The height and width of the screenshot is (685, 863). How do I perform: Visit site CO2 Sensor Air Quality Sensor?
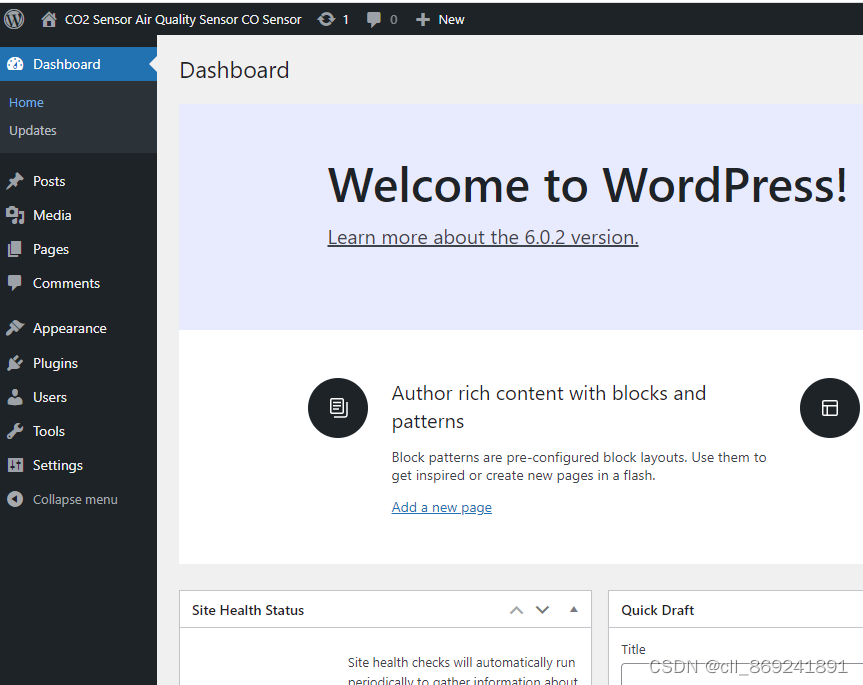(x=183, y=20)
